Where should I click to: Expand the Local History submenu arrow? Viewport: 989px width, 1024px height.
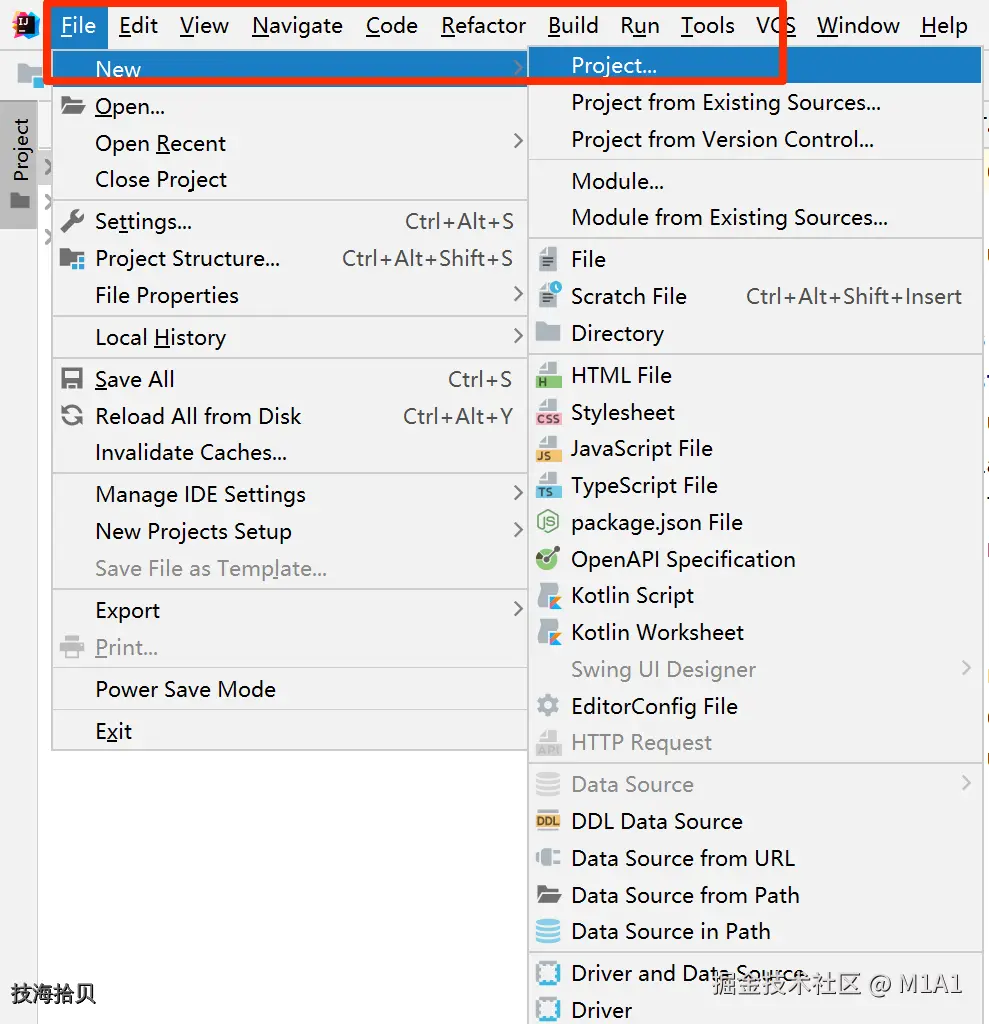pyautogui.click(x=518, y=336)
